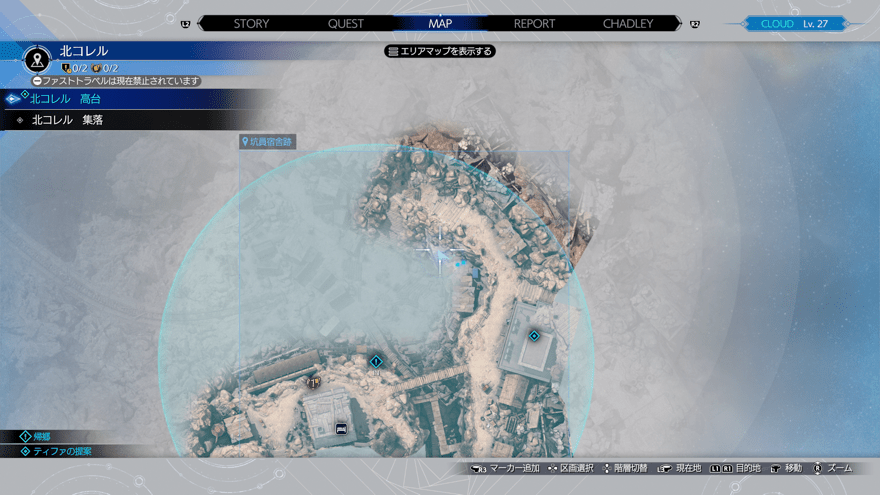Click the マーカー追加 add marker control
Viewport: 880px width, 495px height.
[x=507, y=468]
